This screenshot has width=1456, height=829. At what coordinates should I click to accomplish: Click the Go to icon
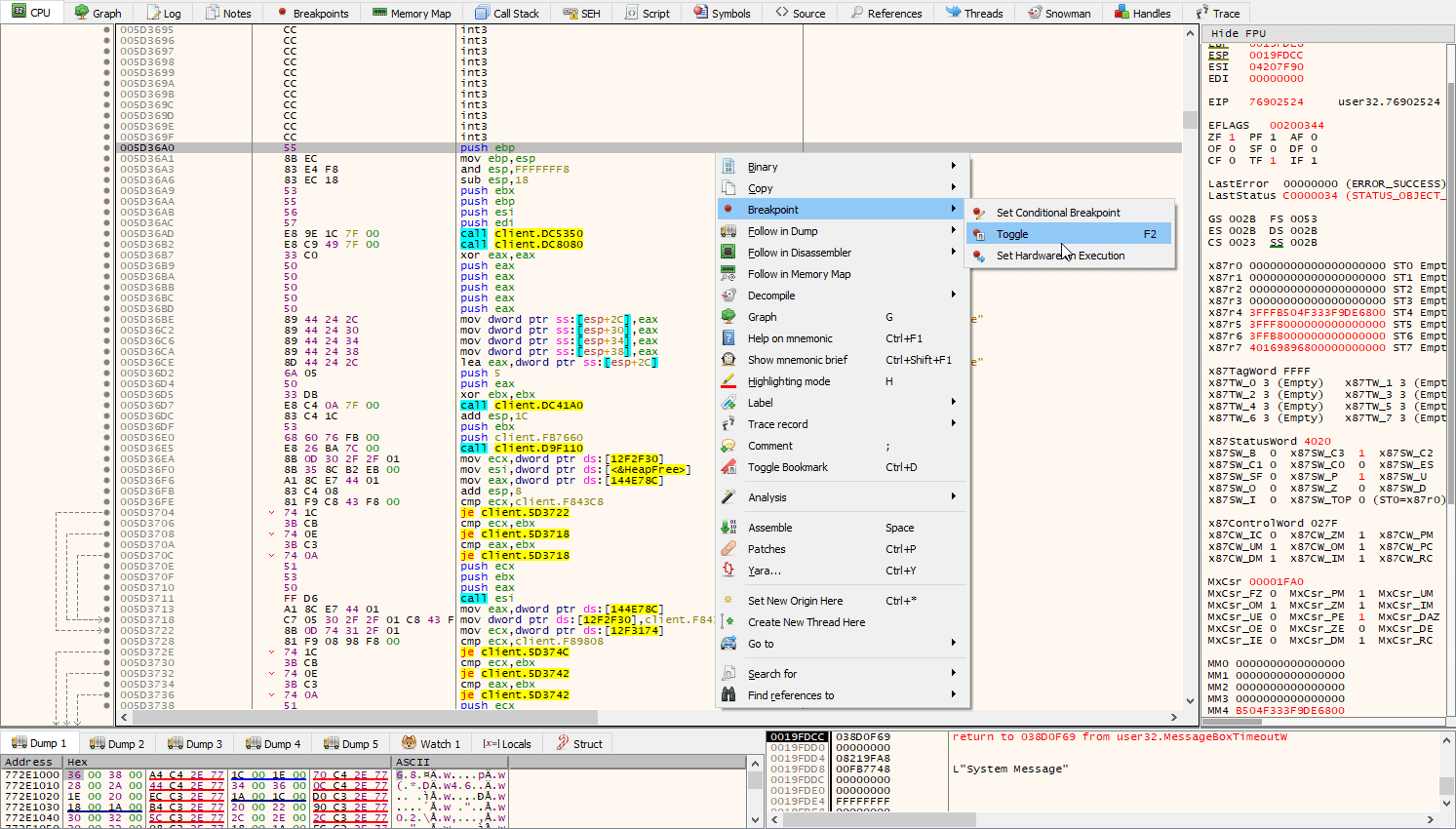728,644
